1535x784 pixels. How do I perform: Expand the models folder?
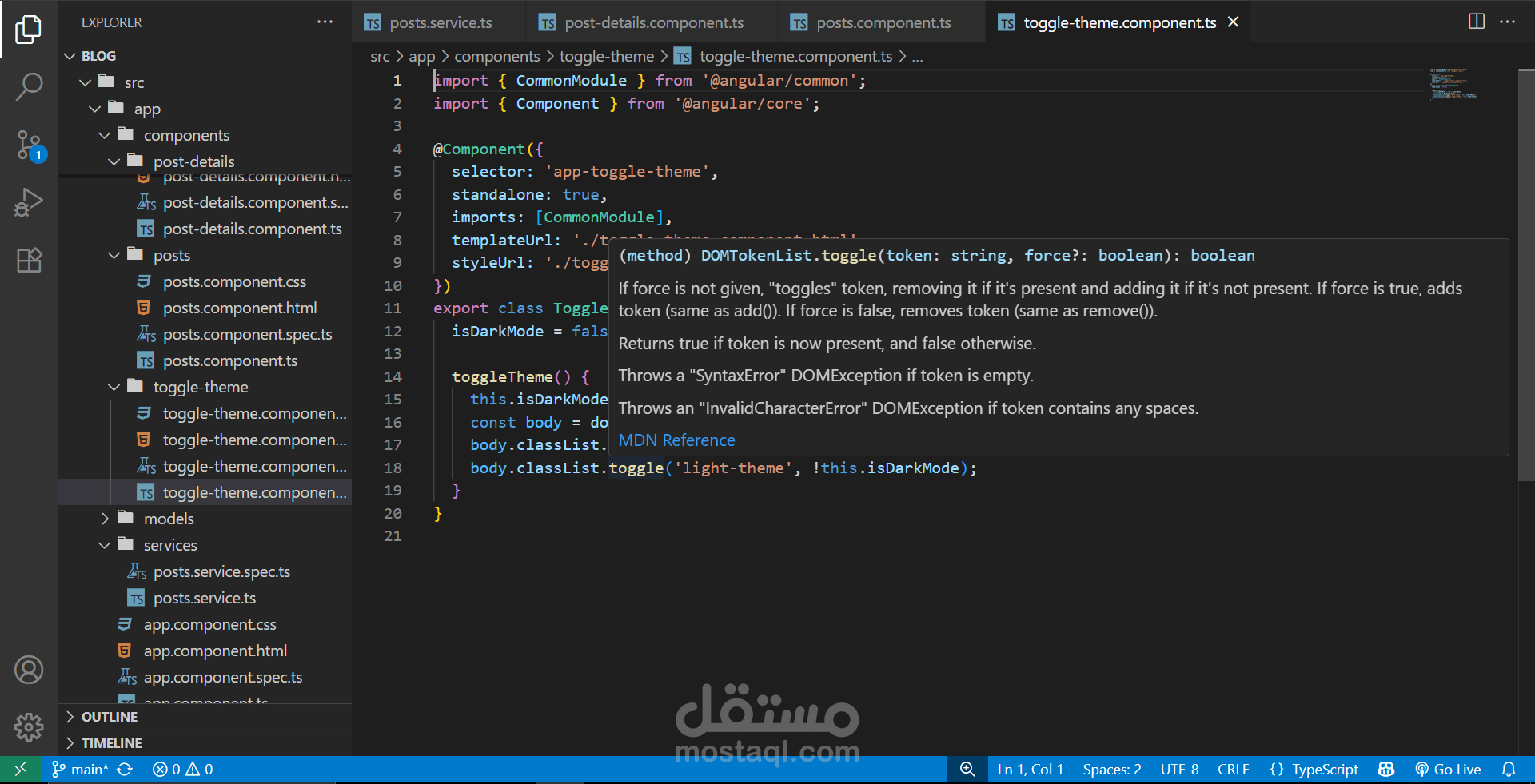(x=104, y=519)
